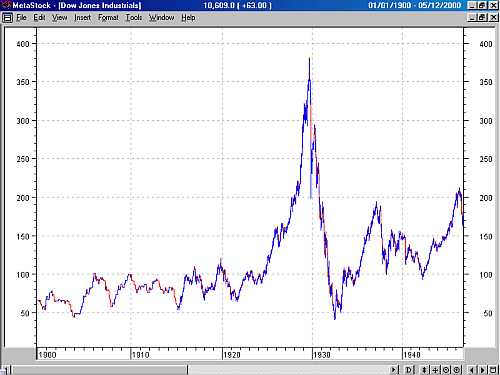Click the 1910 label on the date axis
Screen dimensions: 500x375
[x=140, y=355]
